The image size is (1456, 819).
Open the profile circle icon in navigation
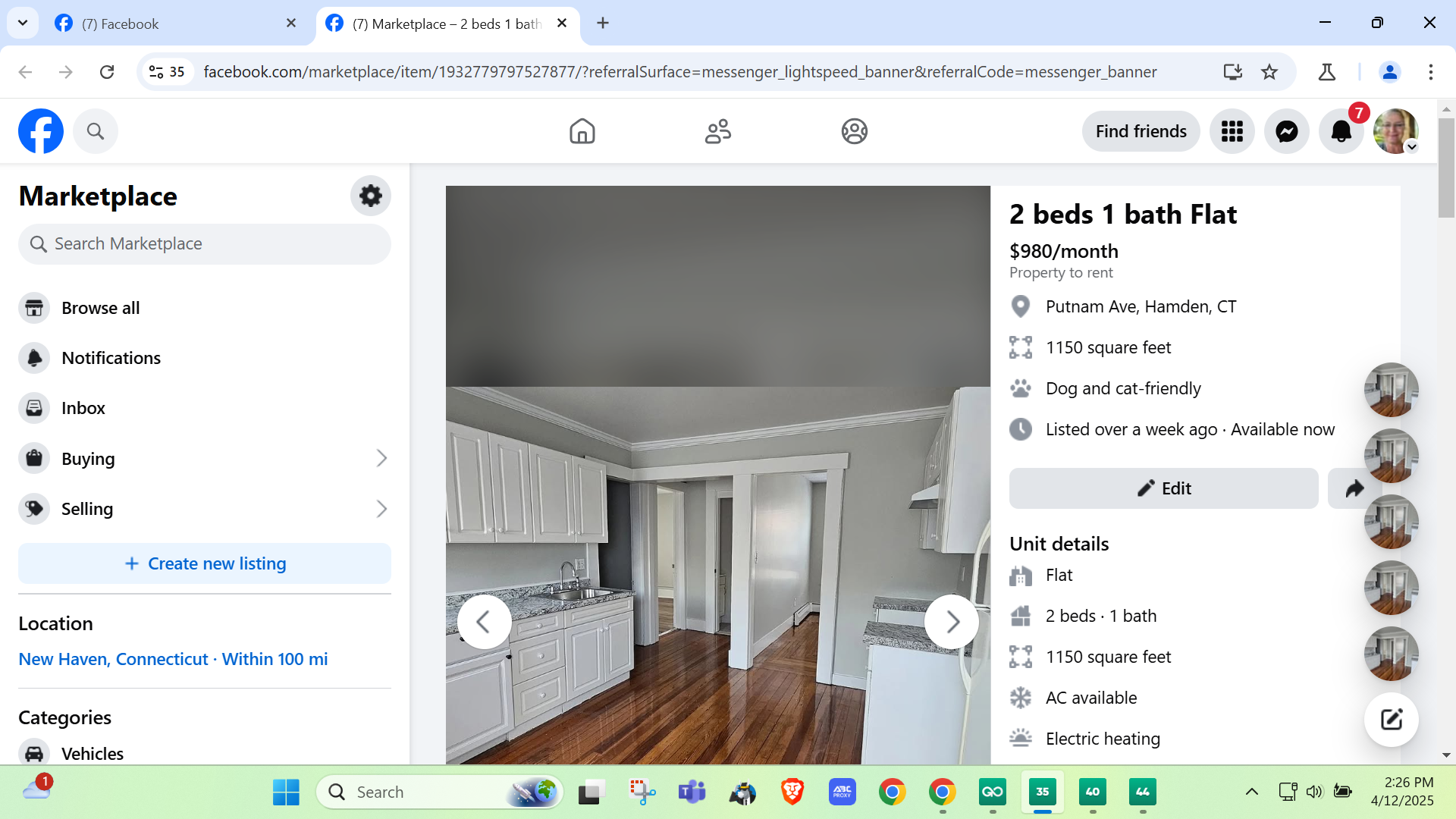(855, 131)
